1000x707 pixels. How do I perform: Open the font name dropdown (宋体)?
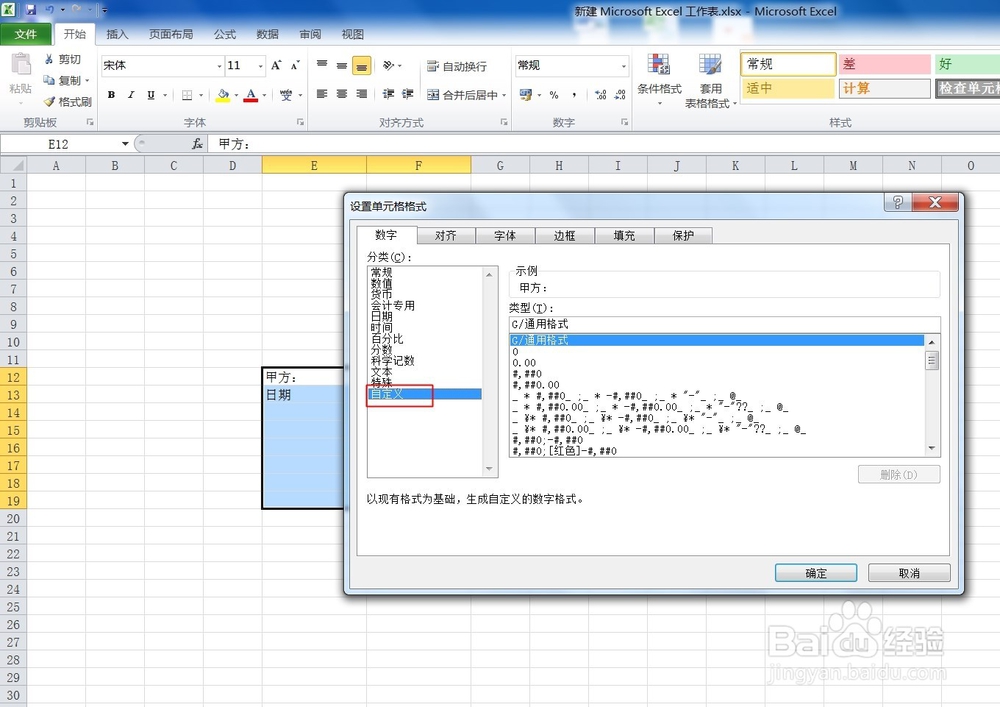[219, 66]
